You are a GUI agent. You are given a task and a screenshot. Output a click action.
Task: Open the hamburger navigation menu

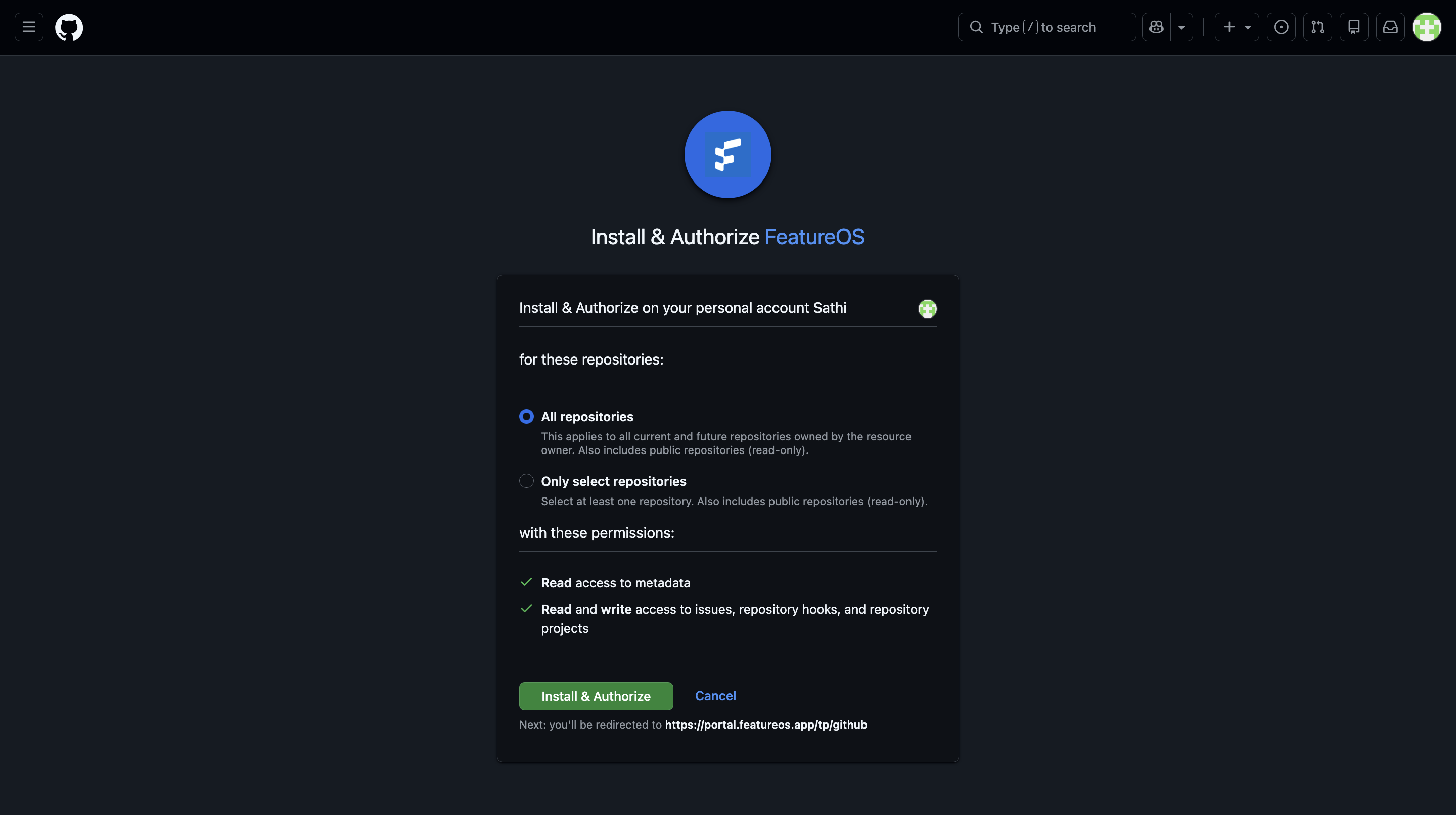pos(29,27)
